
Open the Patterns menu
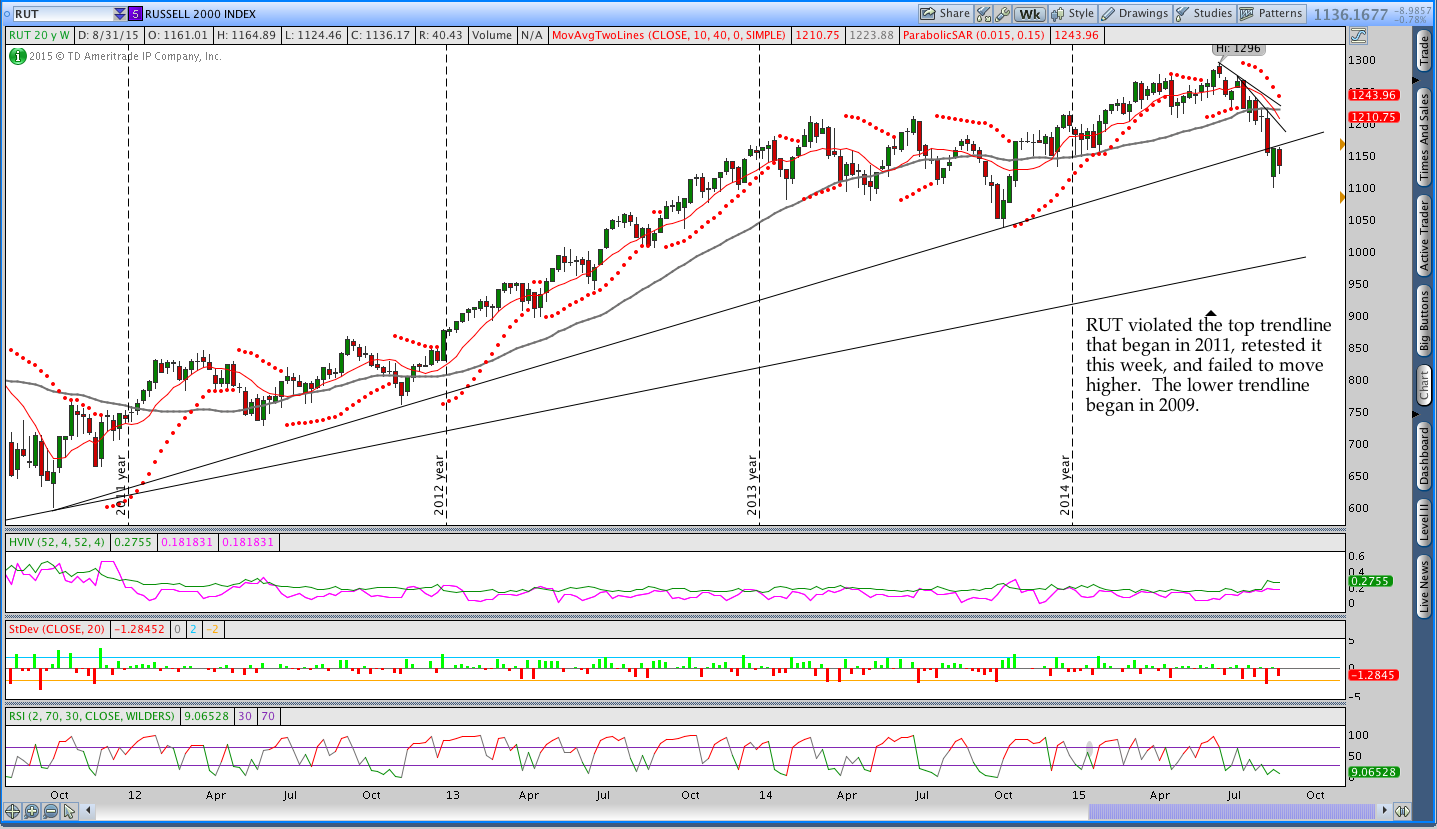pos(1272,14)
